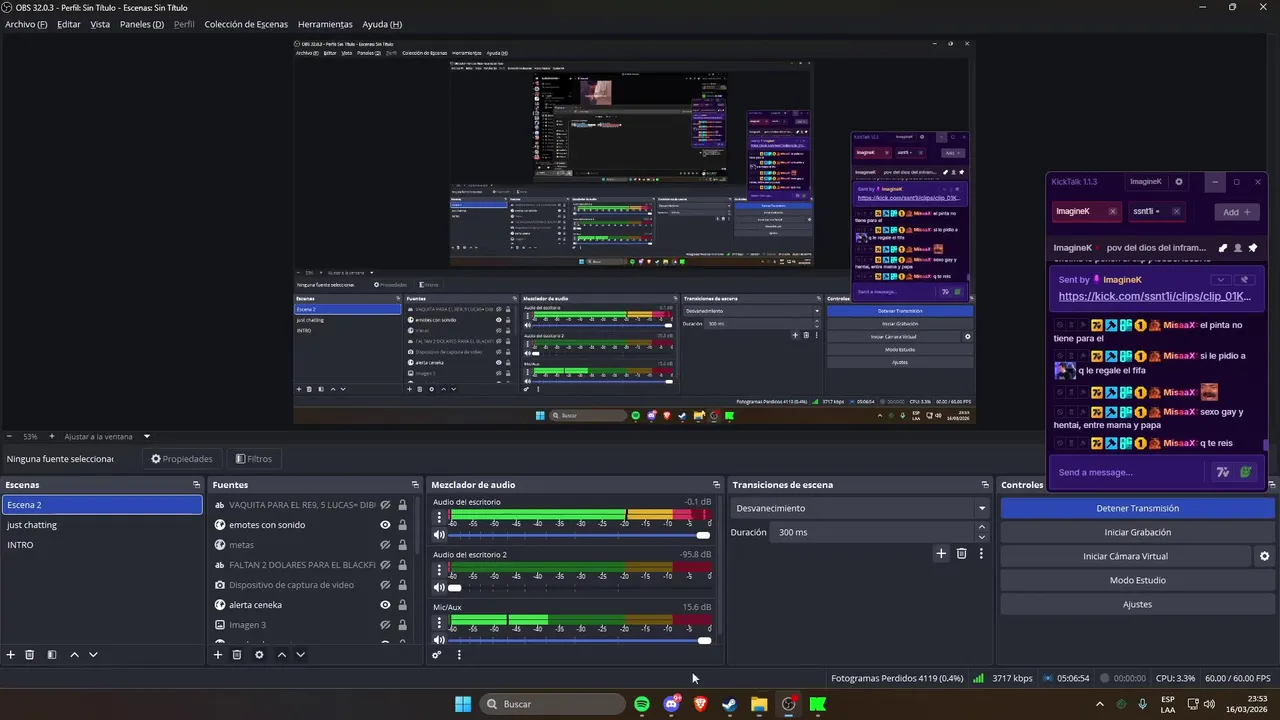Click Detener Transmisión button
Screen dimensions: 1280x720
point(1137,508)
